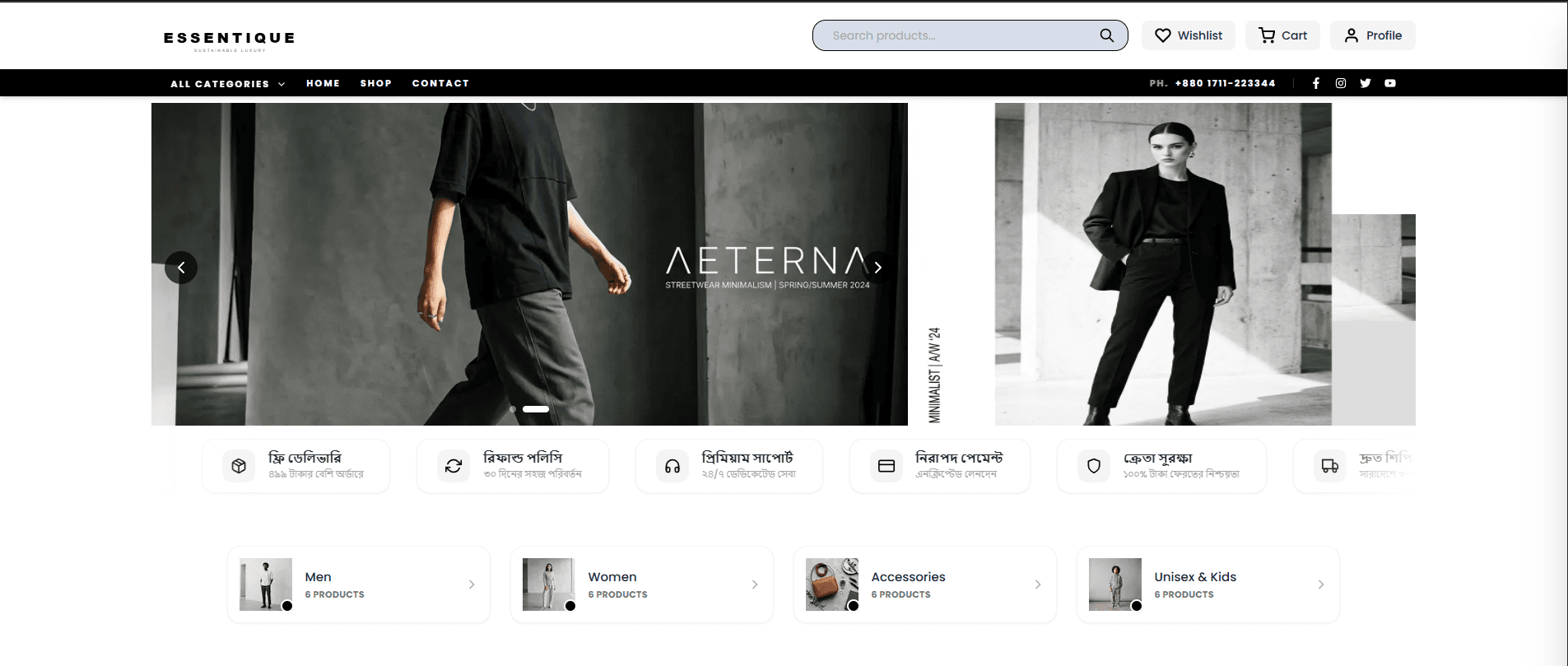The image size is (1568, 666).
Task: Open the Contact menu item
Action: click(440, 83)
